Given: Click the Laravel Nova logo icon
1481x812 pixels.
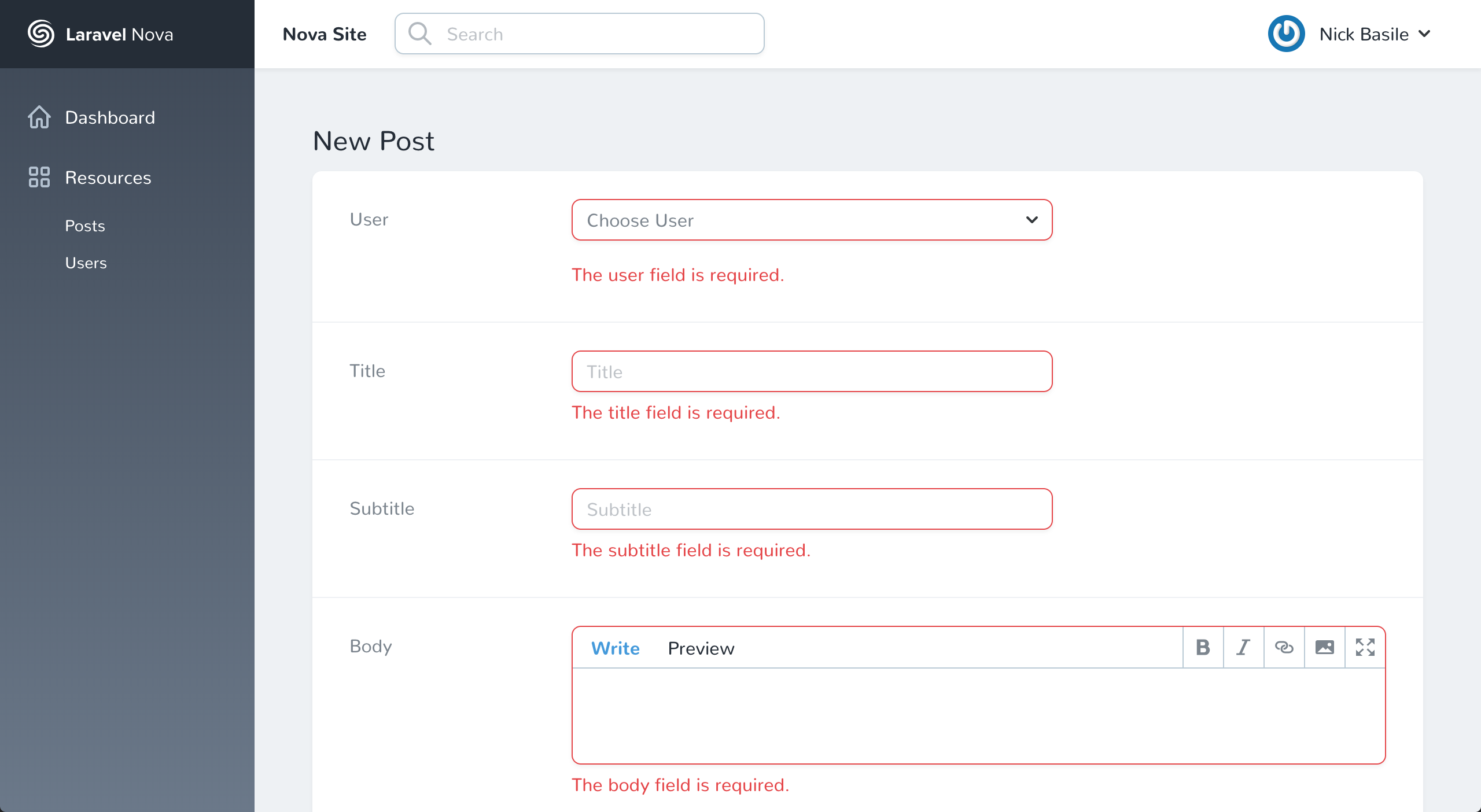Looking at the screenshot, I should [x=41, y=34].
